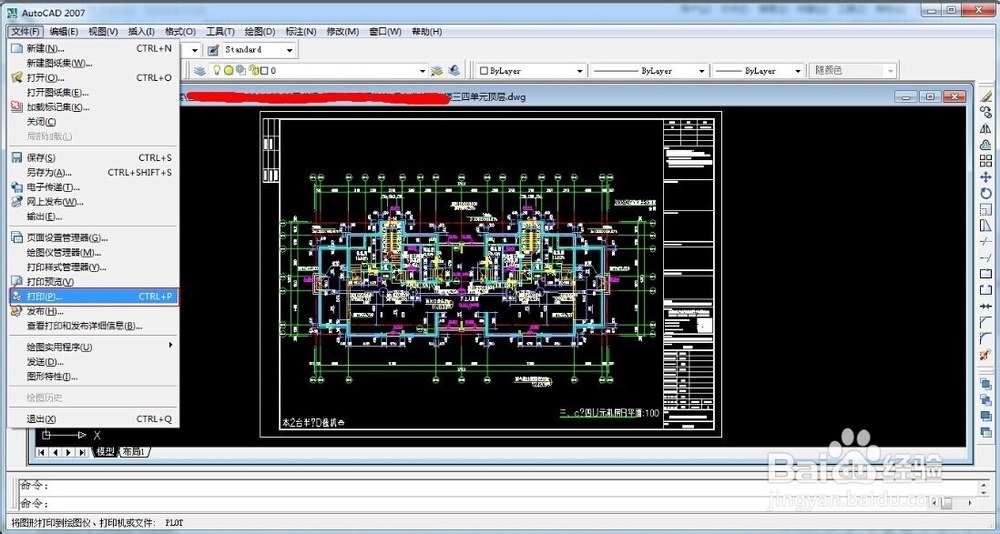Choose 打印(P)... from the File menu
This screenshot has width=1000, height=534.
pos(93,297)
